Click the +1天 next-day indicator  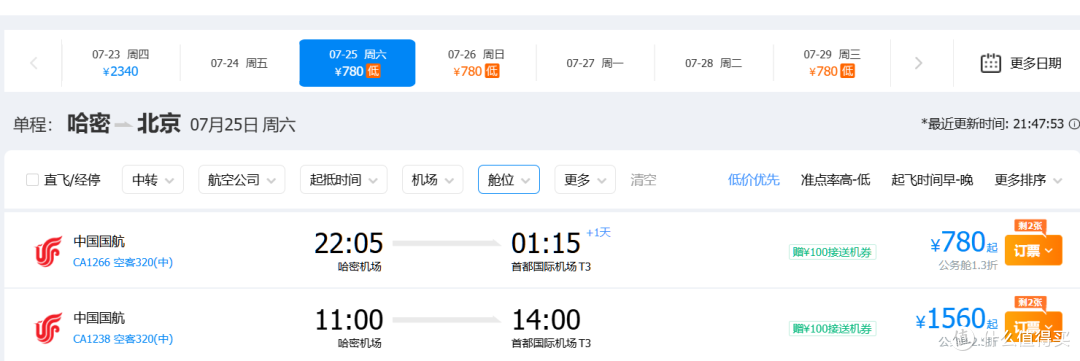click(599, 232)
